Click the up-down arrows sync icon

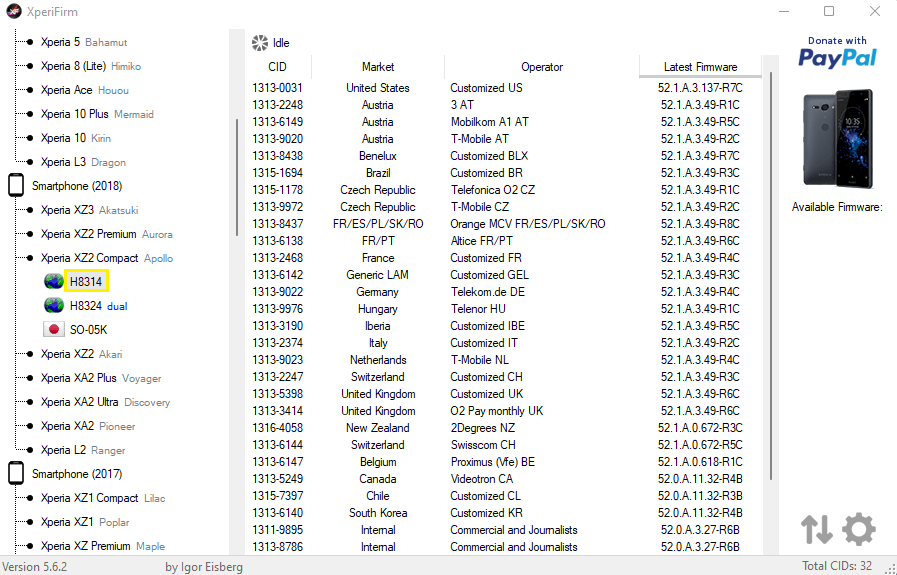pyautogui.click(x=816, y=529)
